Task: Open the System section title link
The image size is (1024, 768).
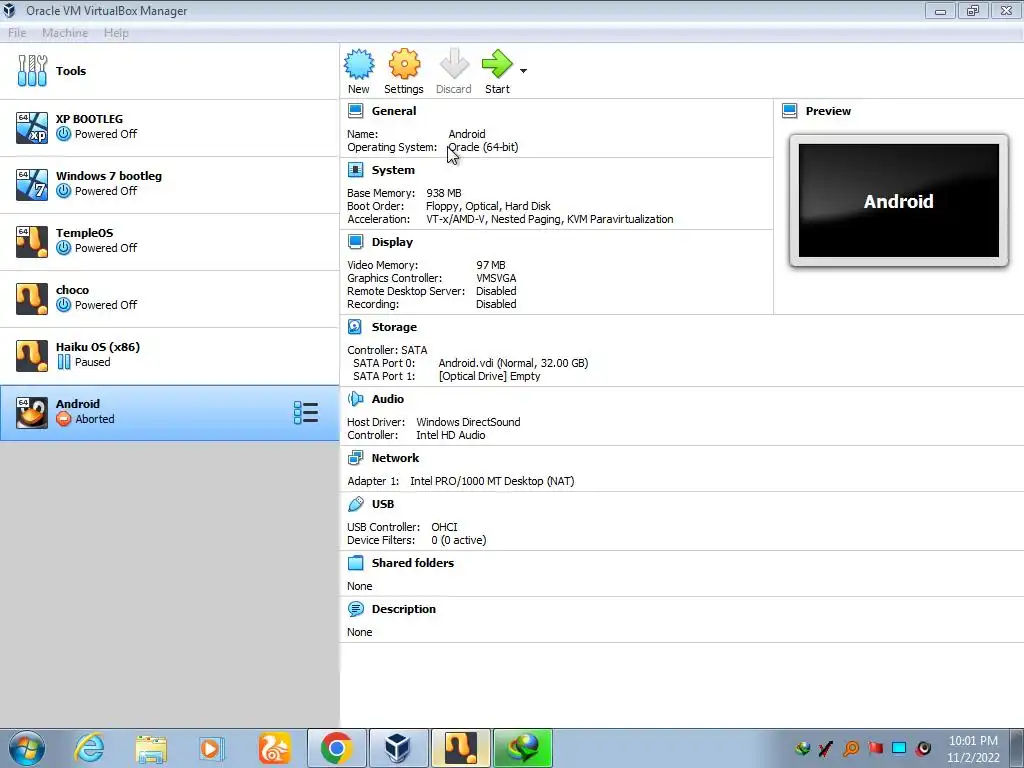Action: click(393, 170)
